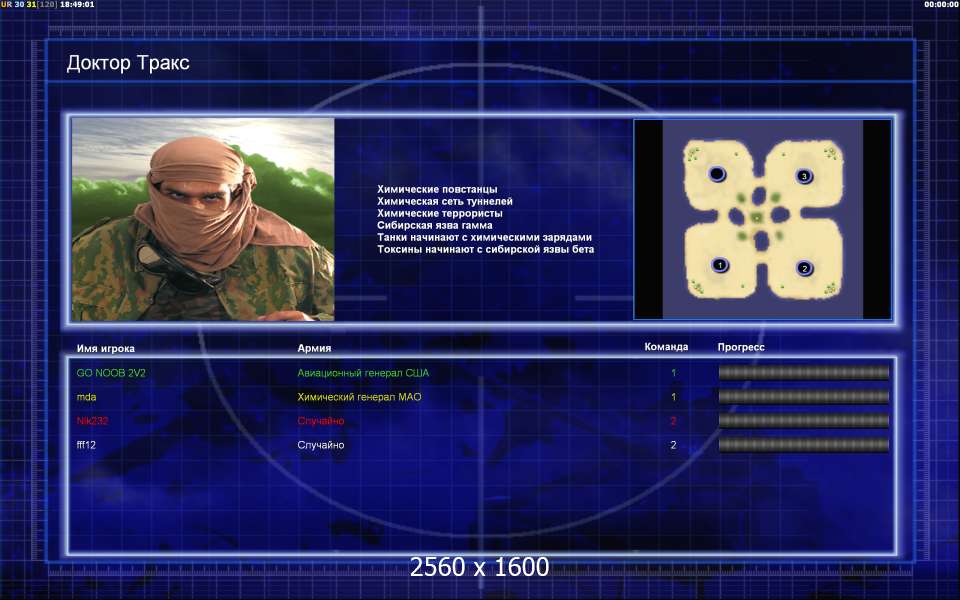This screenshot has height=600, width=960.
Task: Click the Имя игрока column header
Action: click(x=105, y=348)
